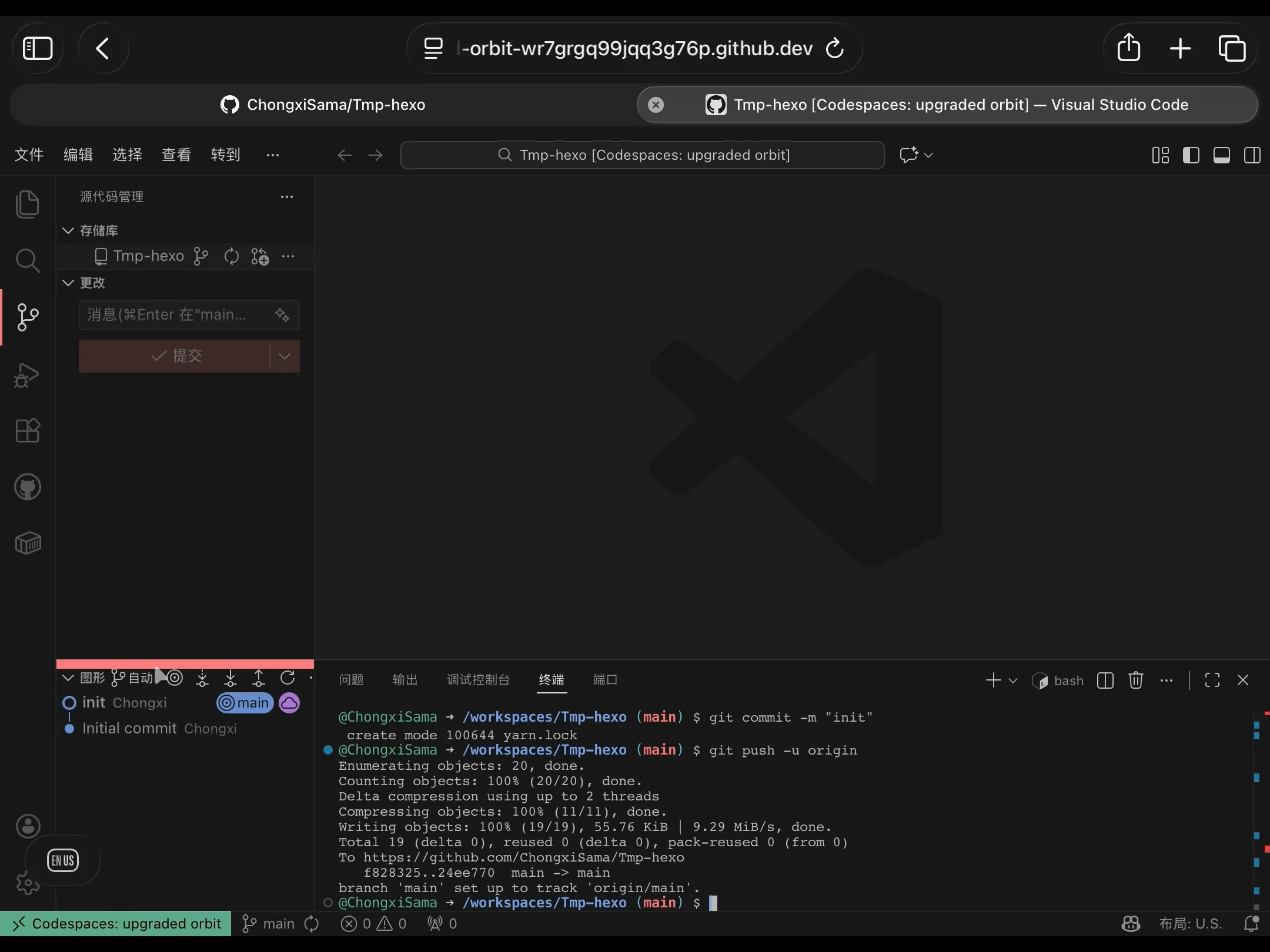
Task: Toggle the primary sidebar visibility
Action: (x=1192, y=155)
